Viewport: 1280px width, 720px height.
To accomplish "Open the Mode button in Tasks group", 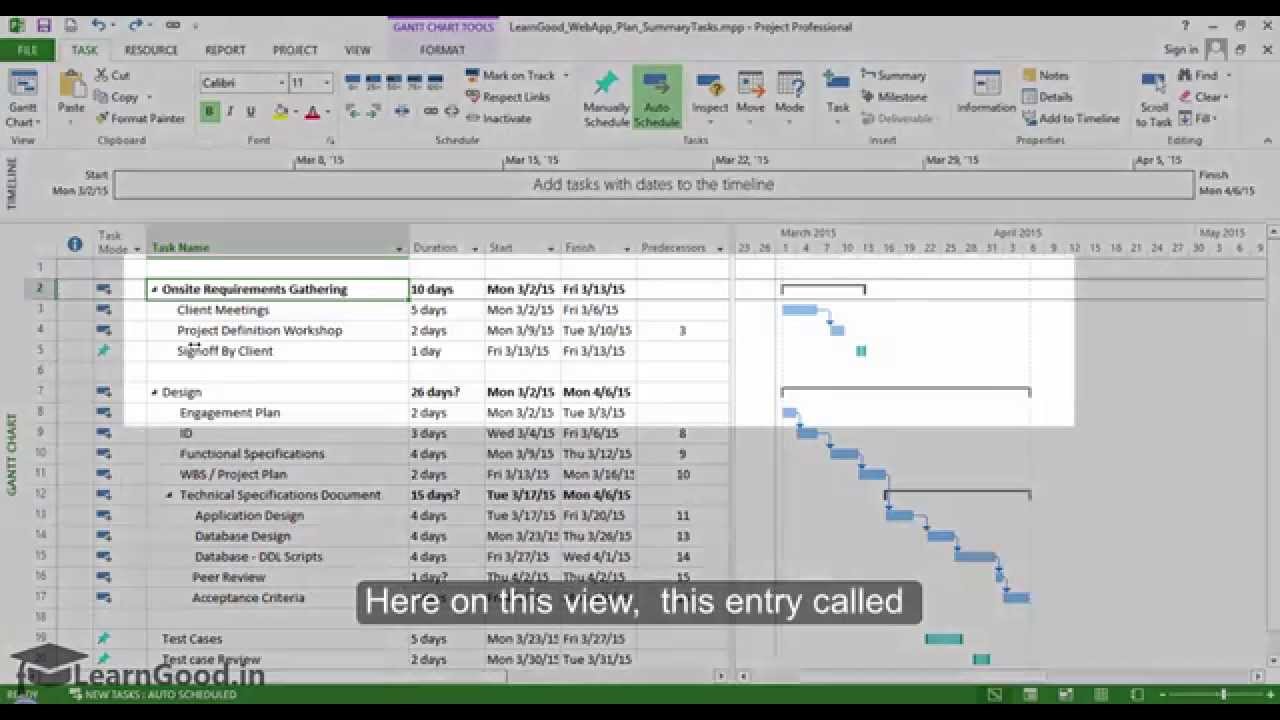I will pyautogui.click(x=789, y=97).
